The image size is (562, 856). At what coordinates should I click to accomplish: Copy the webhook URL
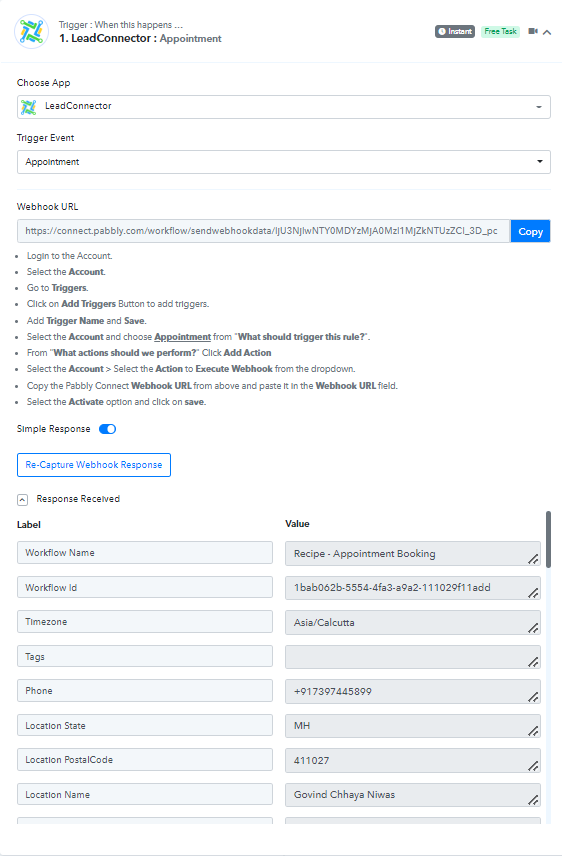click(530, 231)
